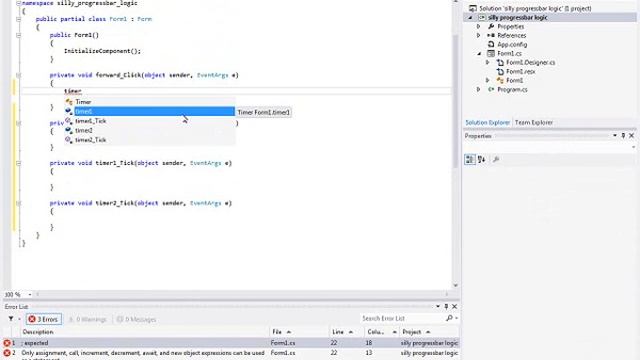Collapse the forward_Click method region
Viewport: 640px width, 360px height.
click(18, 75)
